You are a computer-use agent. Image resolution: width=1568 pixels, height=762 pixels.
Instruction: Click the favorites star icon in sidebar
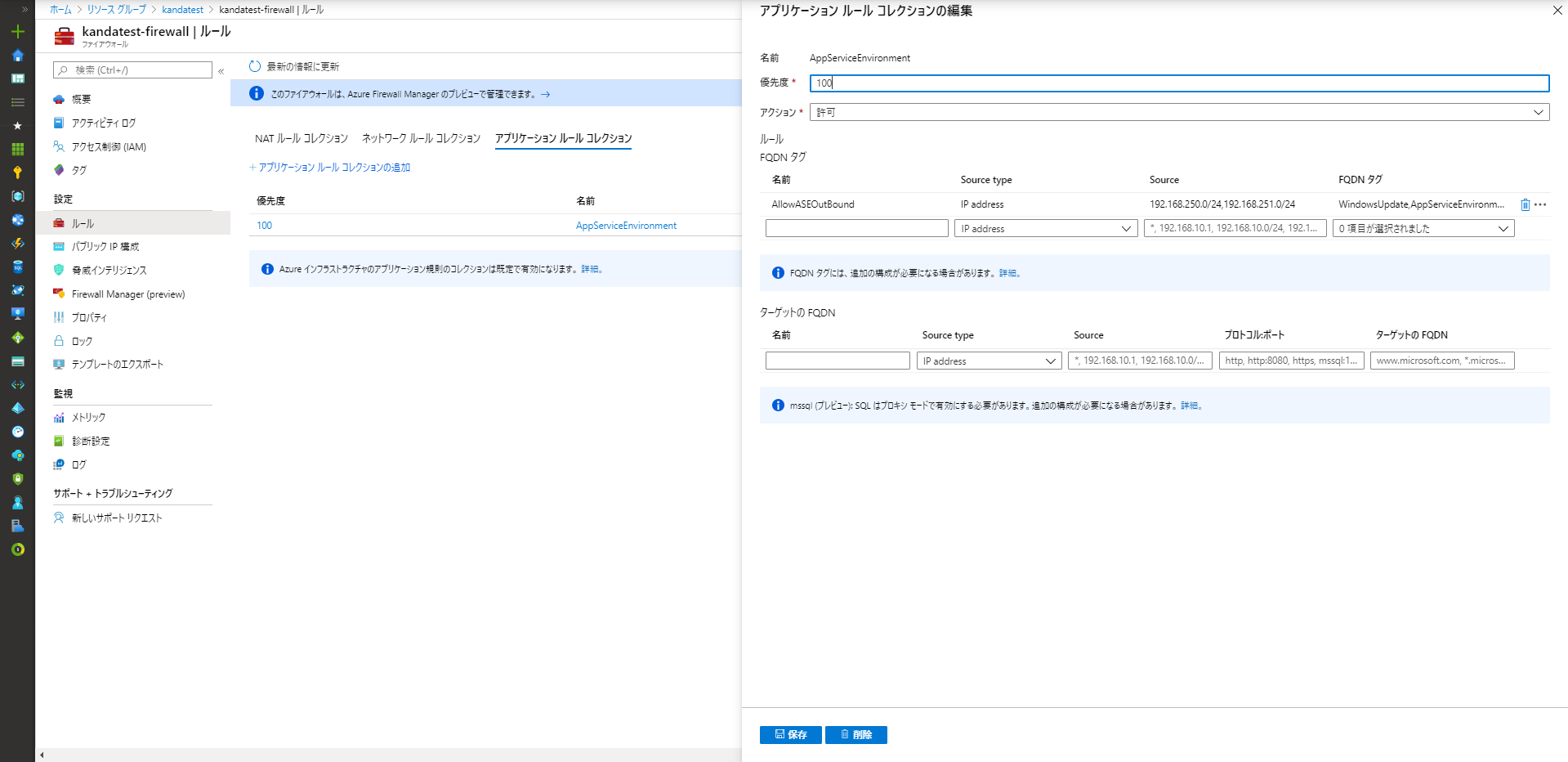tap(17, 126)
